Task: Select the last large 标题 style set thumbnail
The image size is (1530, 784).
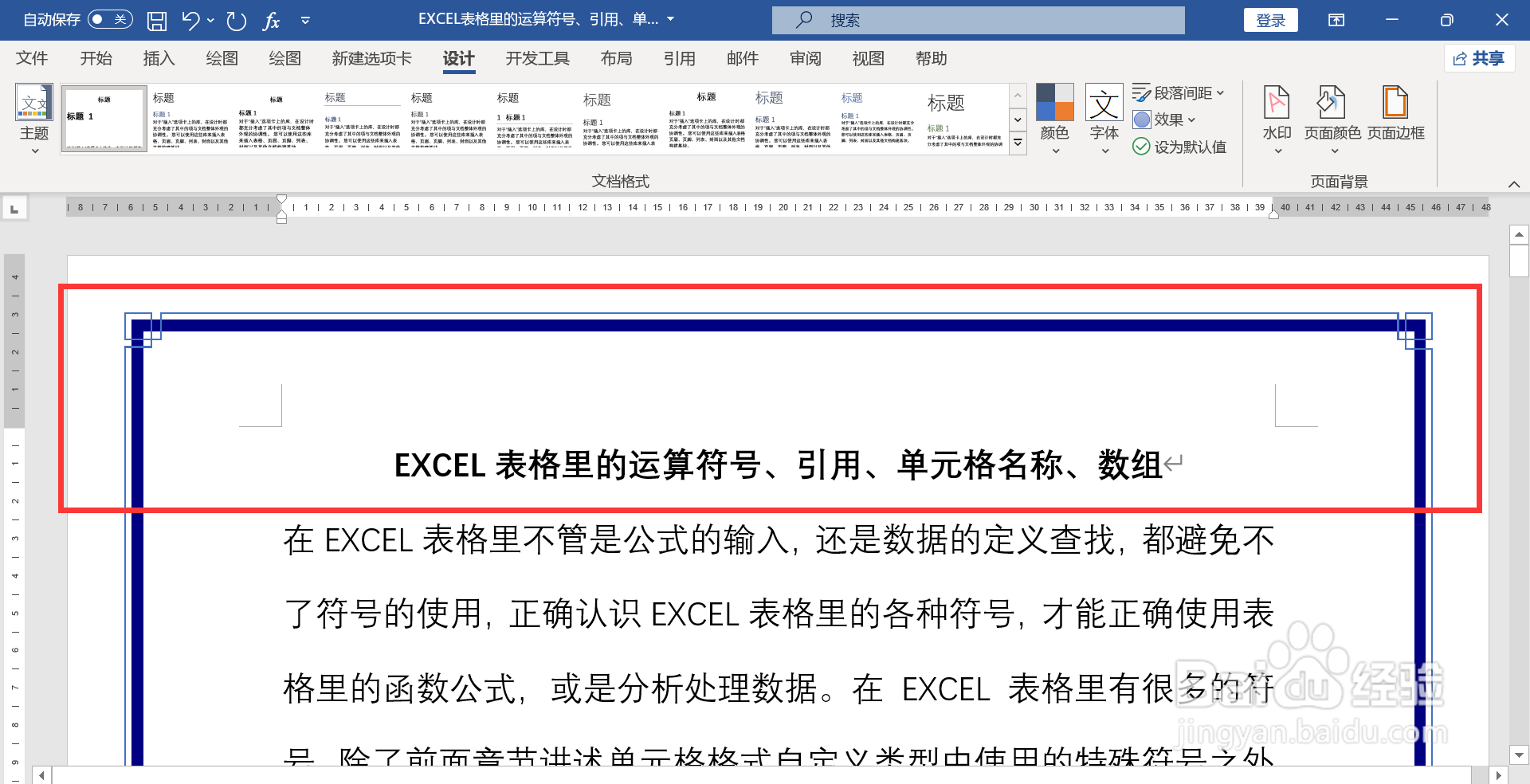Action: pyautogui.click(x=964, y=119)
